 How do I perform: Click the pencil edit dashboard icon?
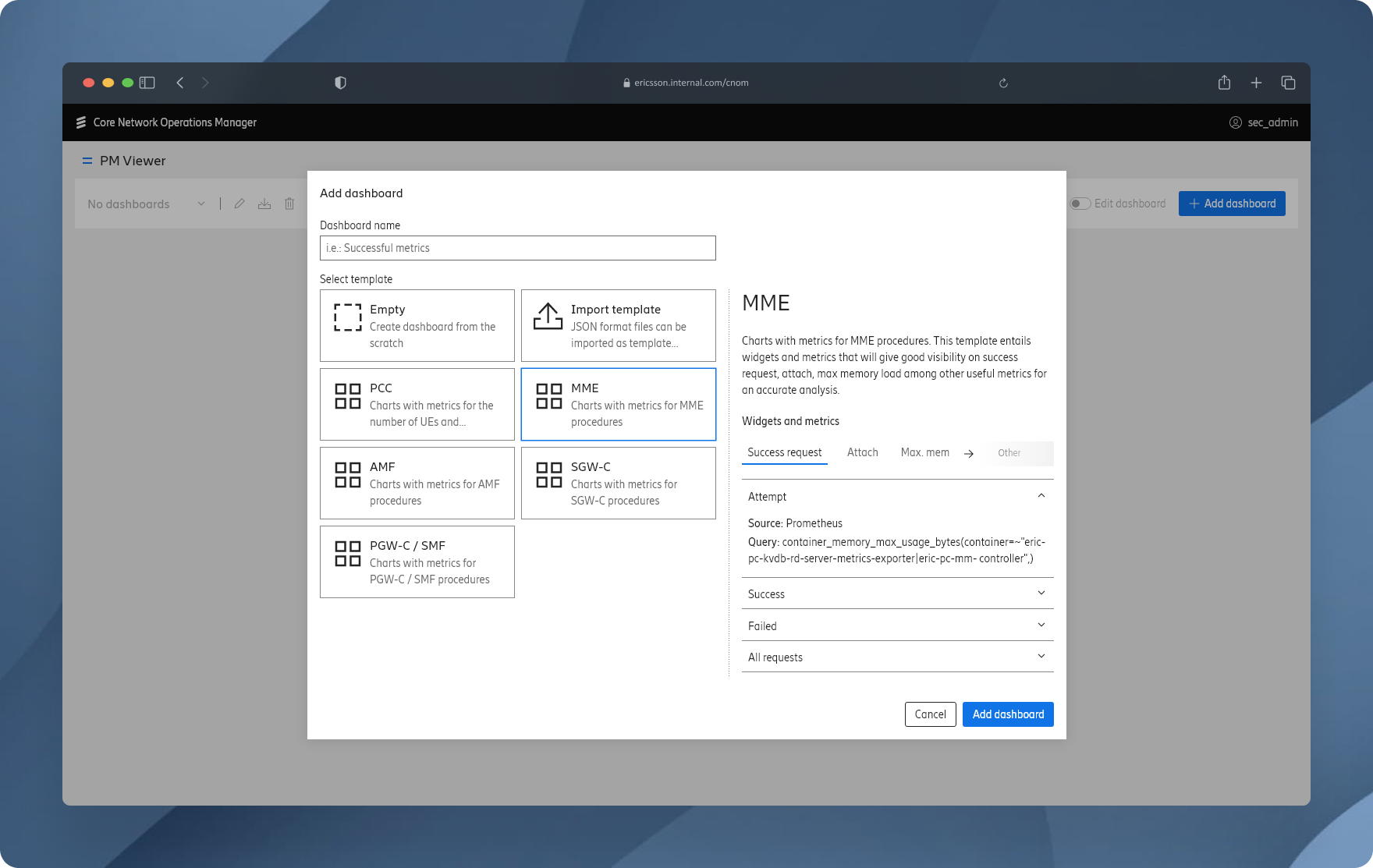[x=239, y=204]
